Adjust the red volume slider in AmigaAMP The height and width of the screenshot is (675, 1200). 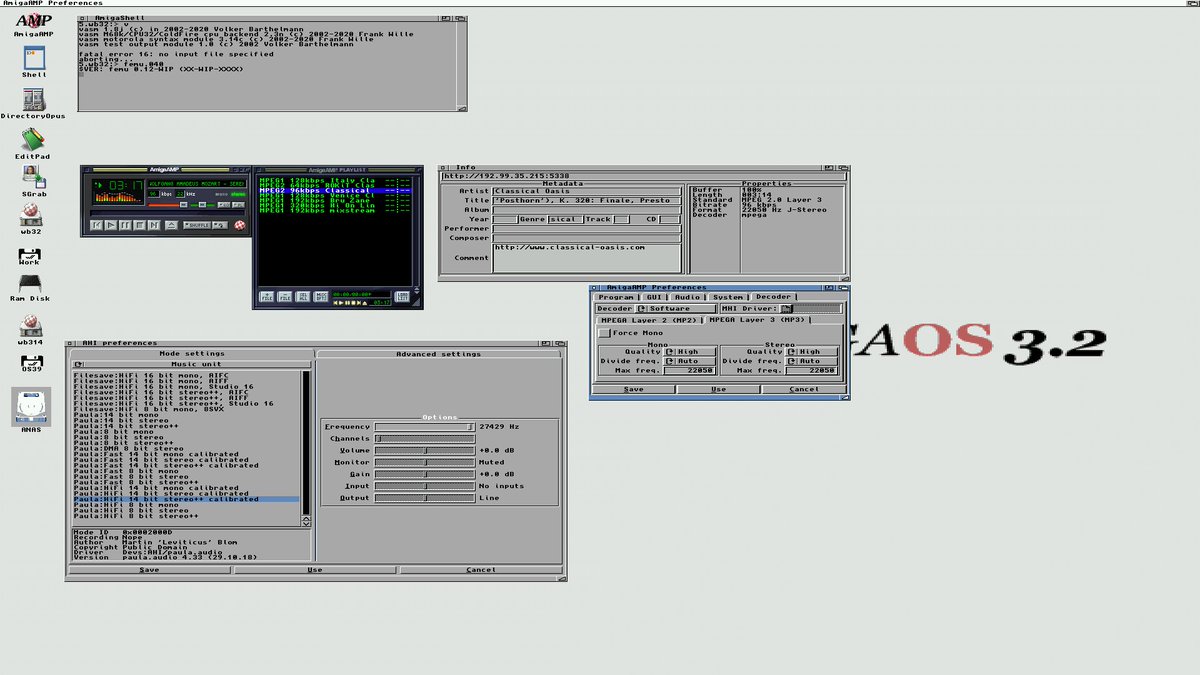click(x=168, y=205)
